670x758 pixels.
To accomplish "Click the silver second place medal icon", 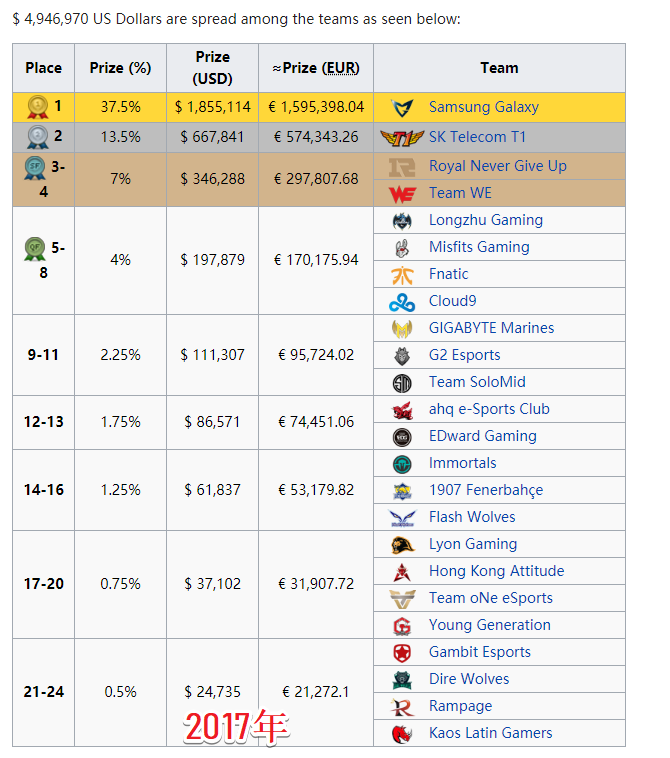I will click(x=38, y=136).
